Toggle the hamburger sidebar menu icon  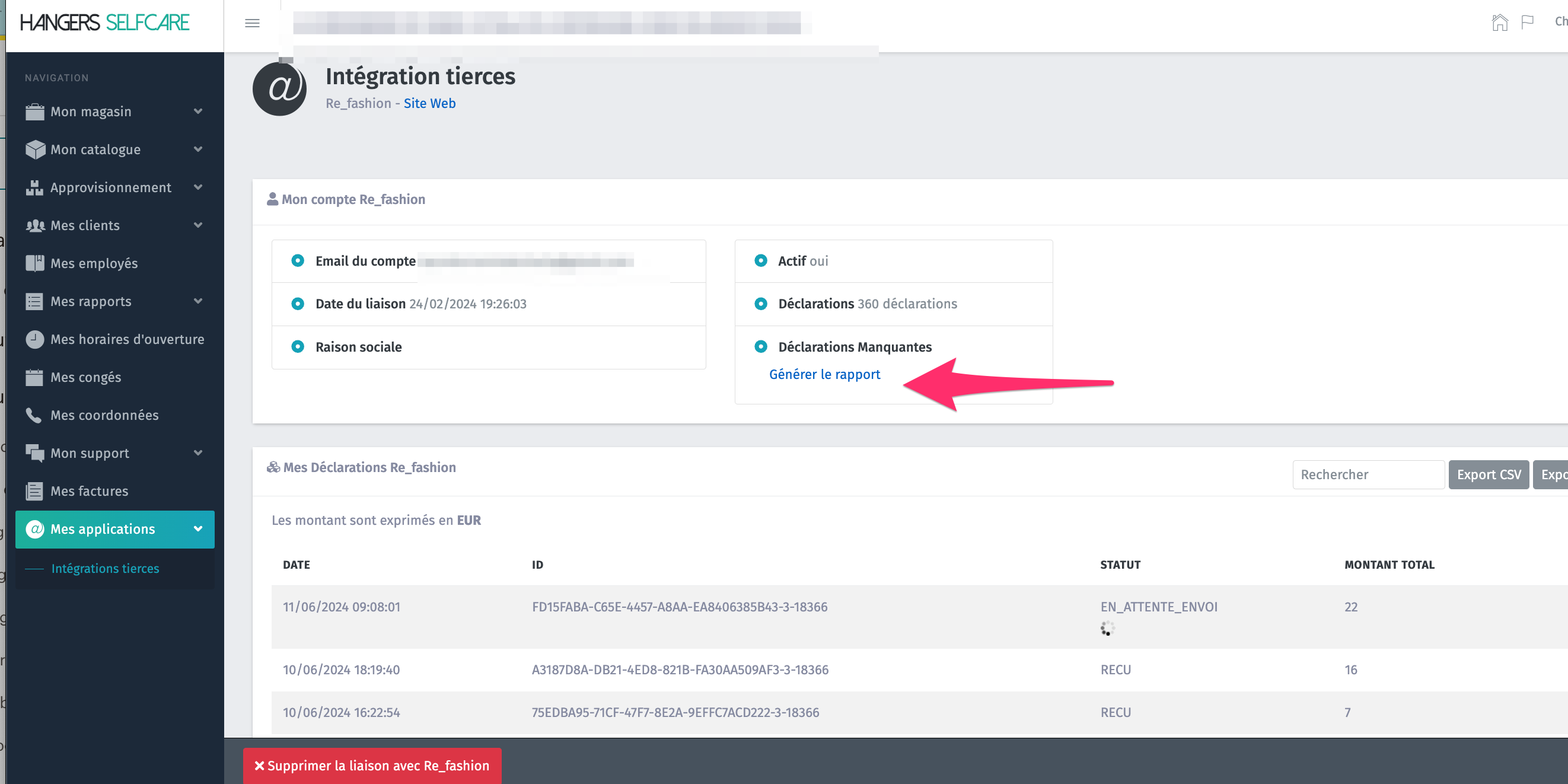click(252, 23)
